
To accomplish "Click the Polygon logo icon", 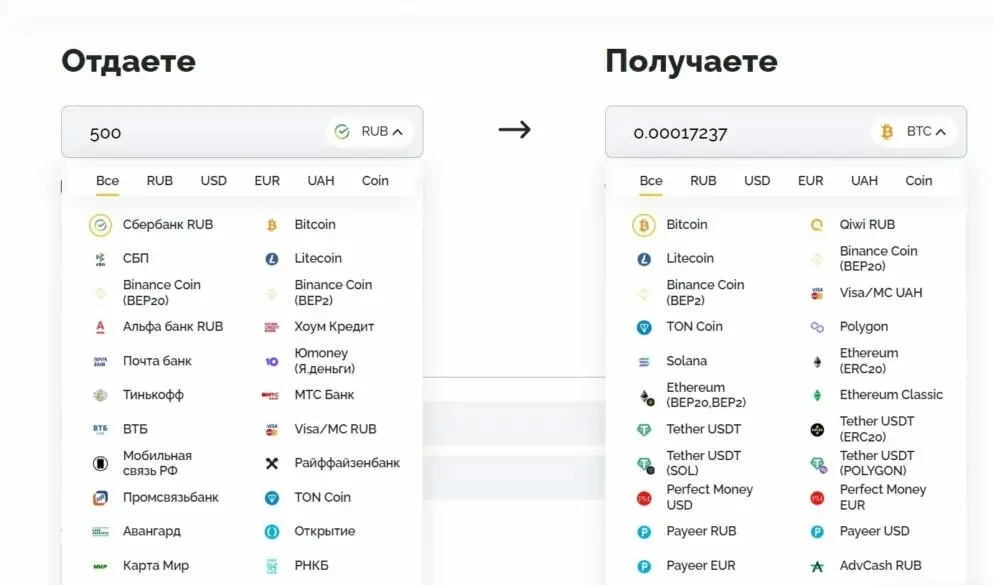I will 817,327.
